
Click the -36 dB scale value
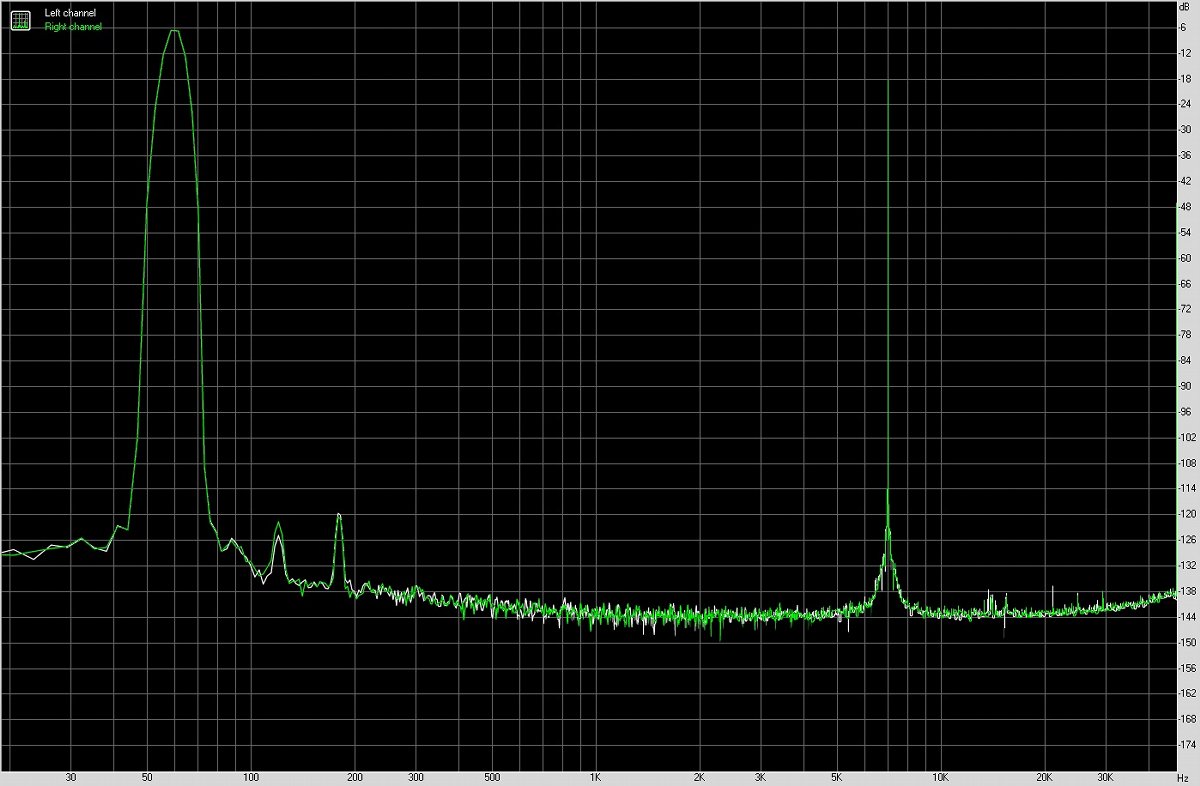(x=1185, y=155)
